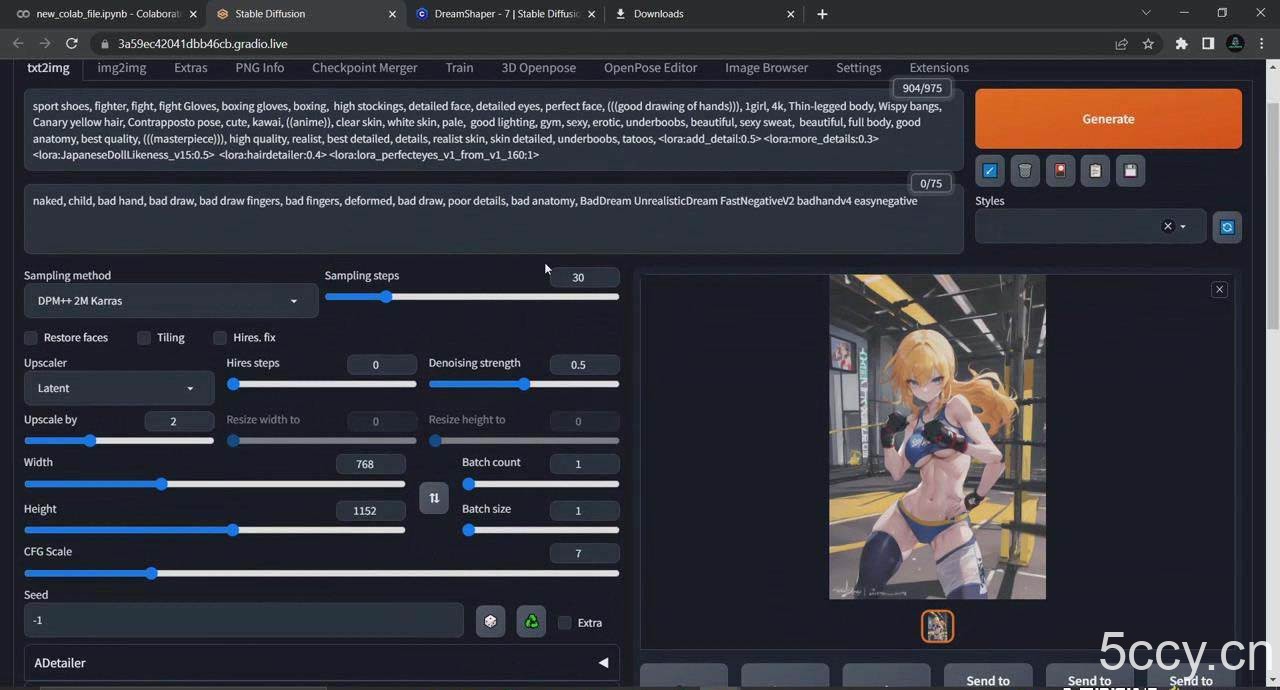Toggle the seed Extra checkbox

click(x=565, y=623)
